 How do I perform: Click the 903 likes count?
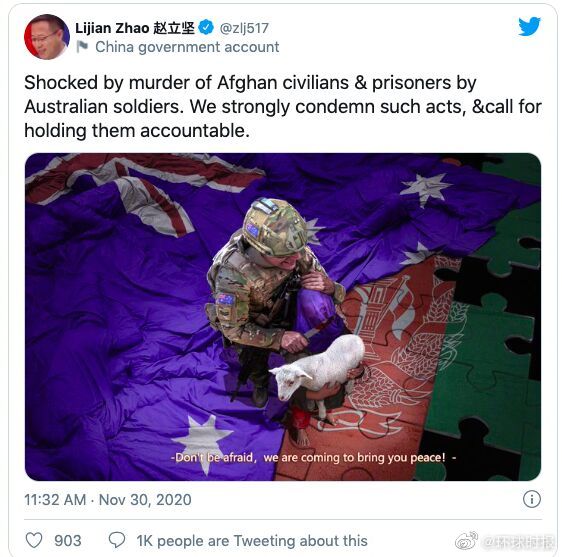(68, 541)
